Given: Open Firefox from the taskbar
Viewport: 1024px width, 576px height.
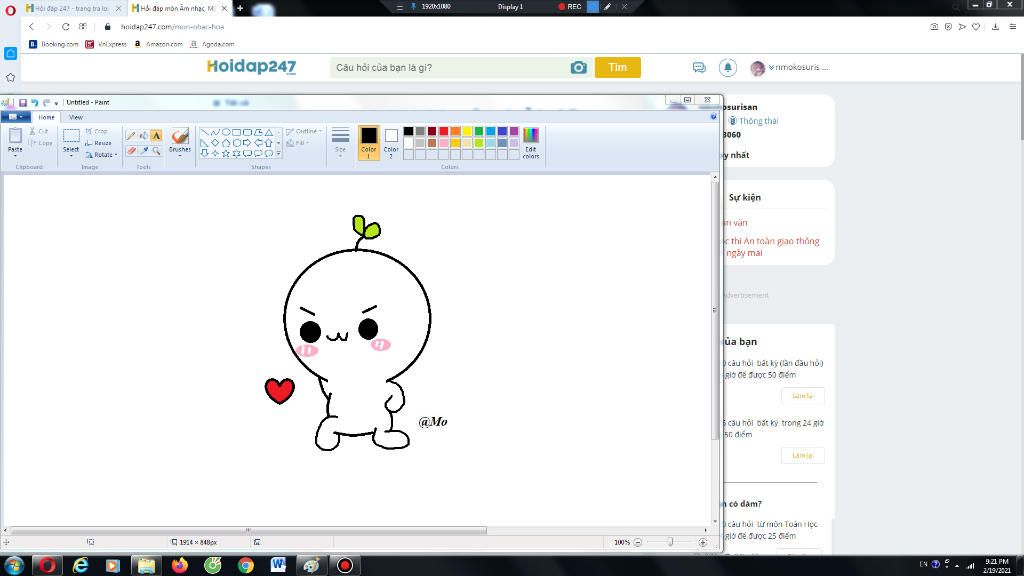Looking at the screenshot, I should pyautogui.click(x=180, y=566).
